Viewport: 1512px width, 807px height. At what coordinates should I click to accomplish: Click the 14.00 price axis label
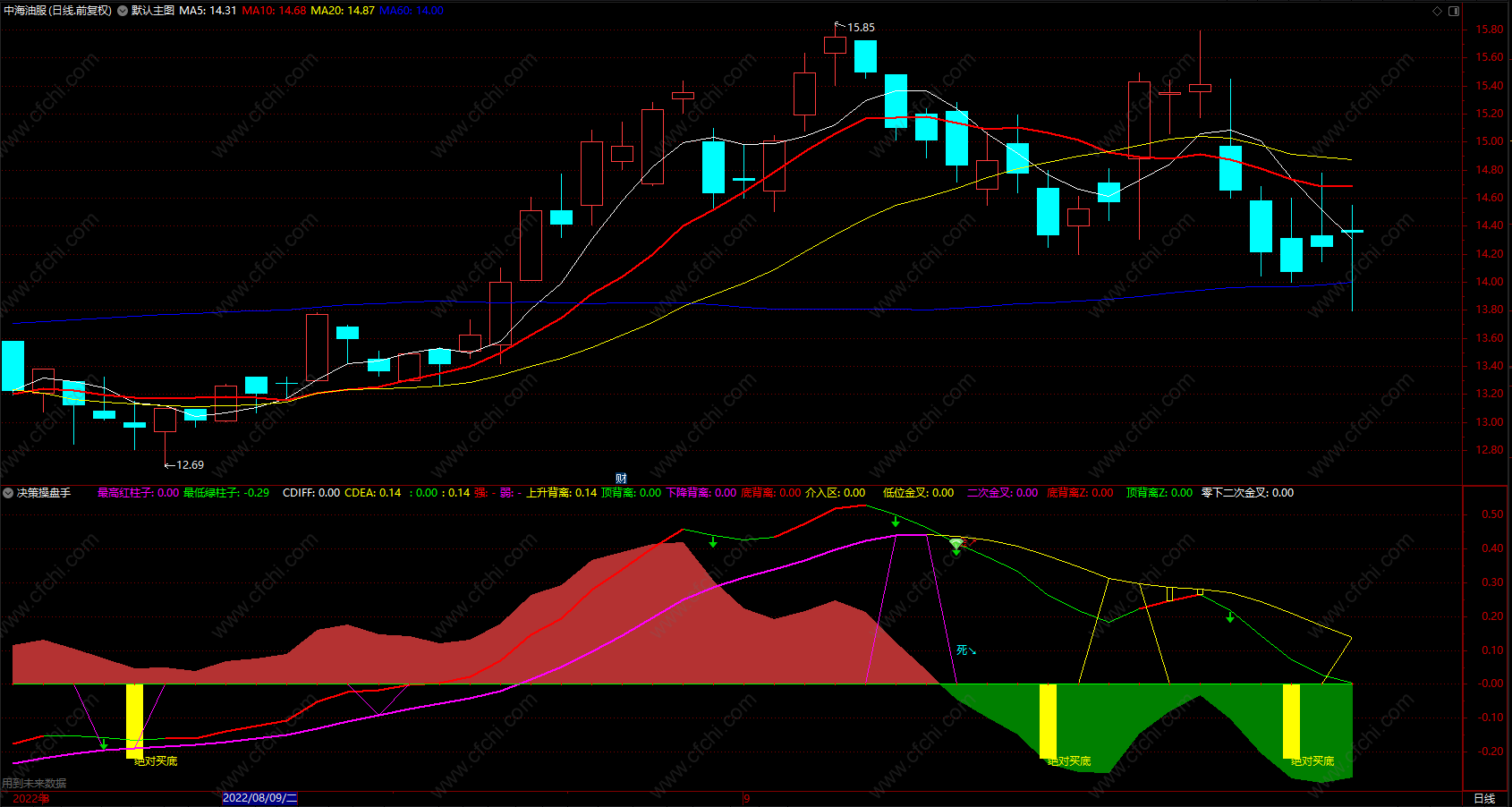tap(1490, 282)
